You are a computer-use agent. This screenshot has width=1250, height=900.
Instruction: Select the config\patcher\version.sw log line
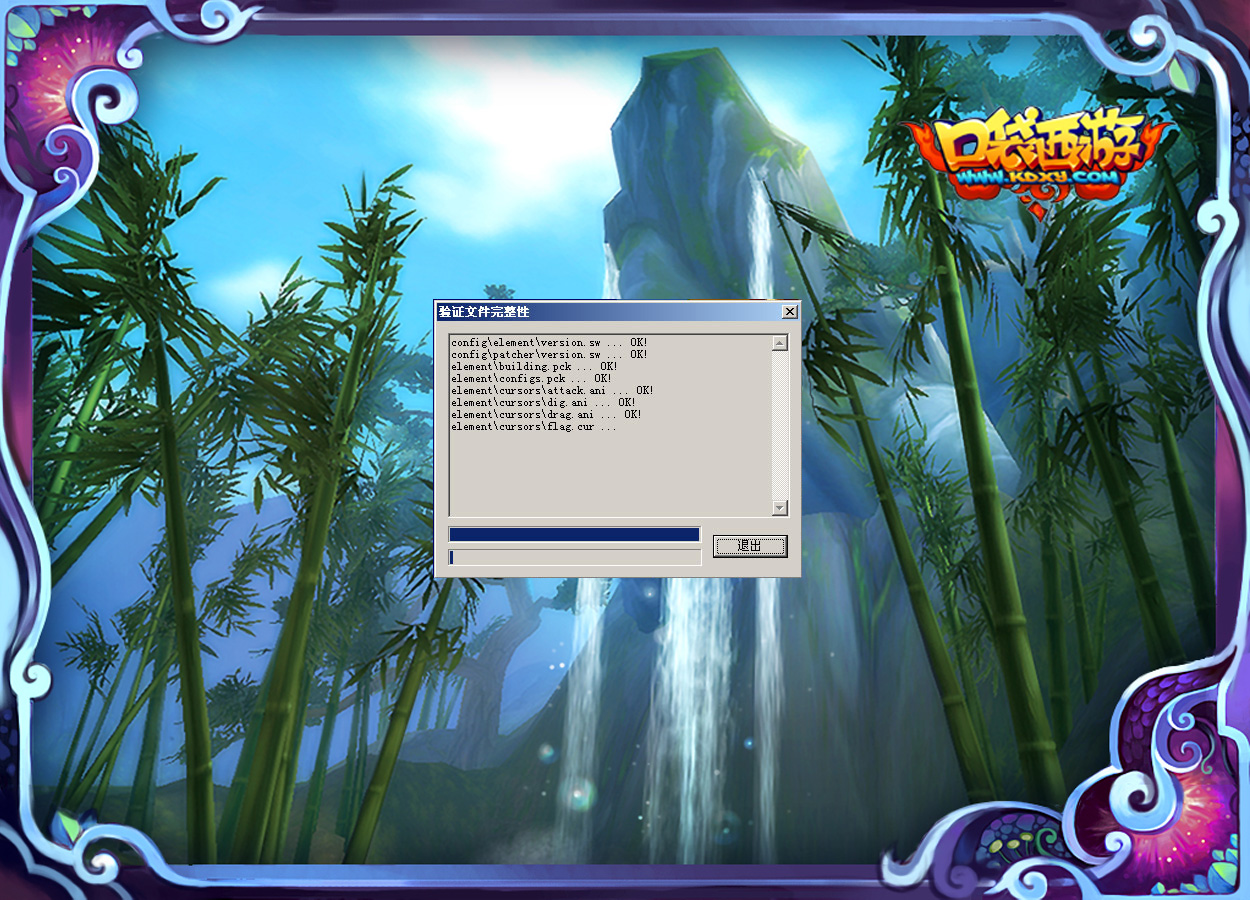pos(548,355)
